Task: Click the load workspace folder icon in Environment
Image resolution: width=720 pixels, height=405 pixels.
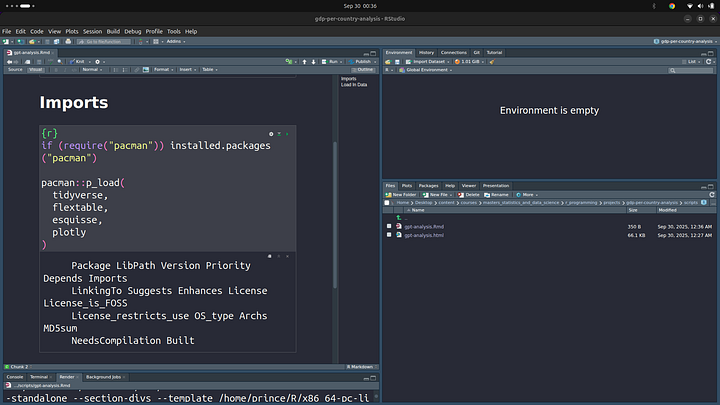Action: pos(388,62)
